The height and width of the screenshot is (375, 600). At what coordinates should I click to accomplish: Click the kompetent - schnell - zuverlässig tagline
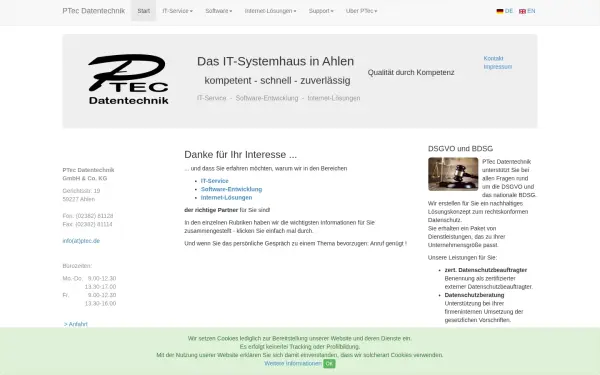[x=277, y=80]
